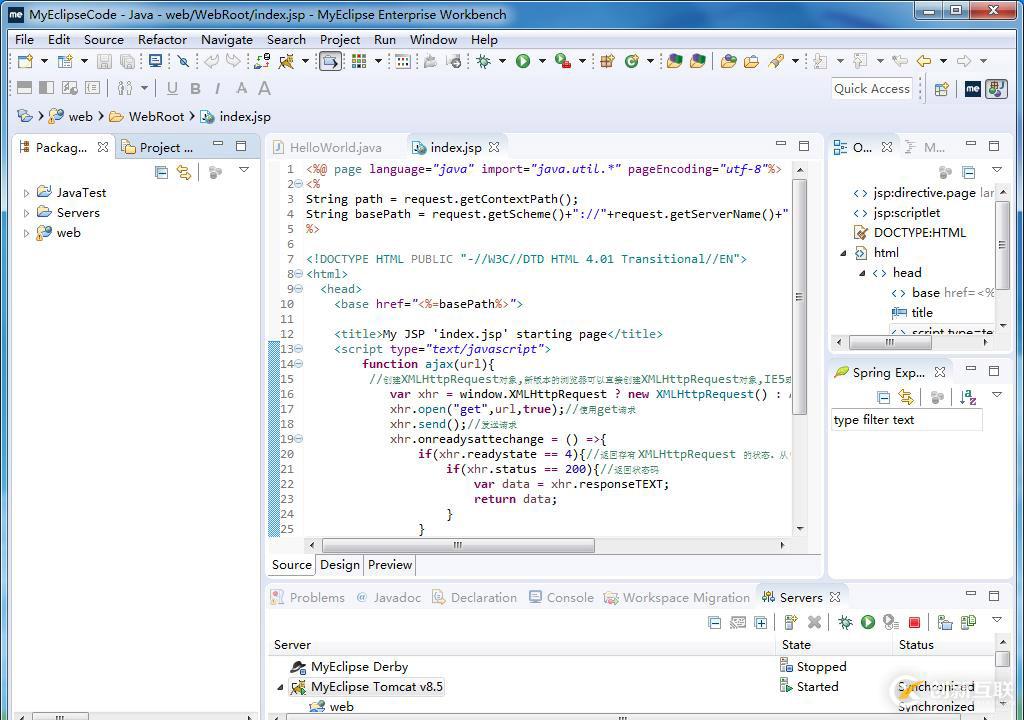Viewport: 1024px width, 720px height.
Task: Click the Quick Access field
Action: 872,89
